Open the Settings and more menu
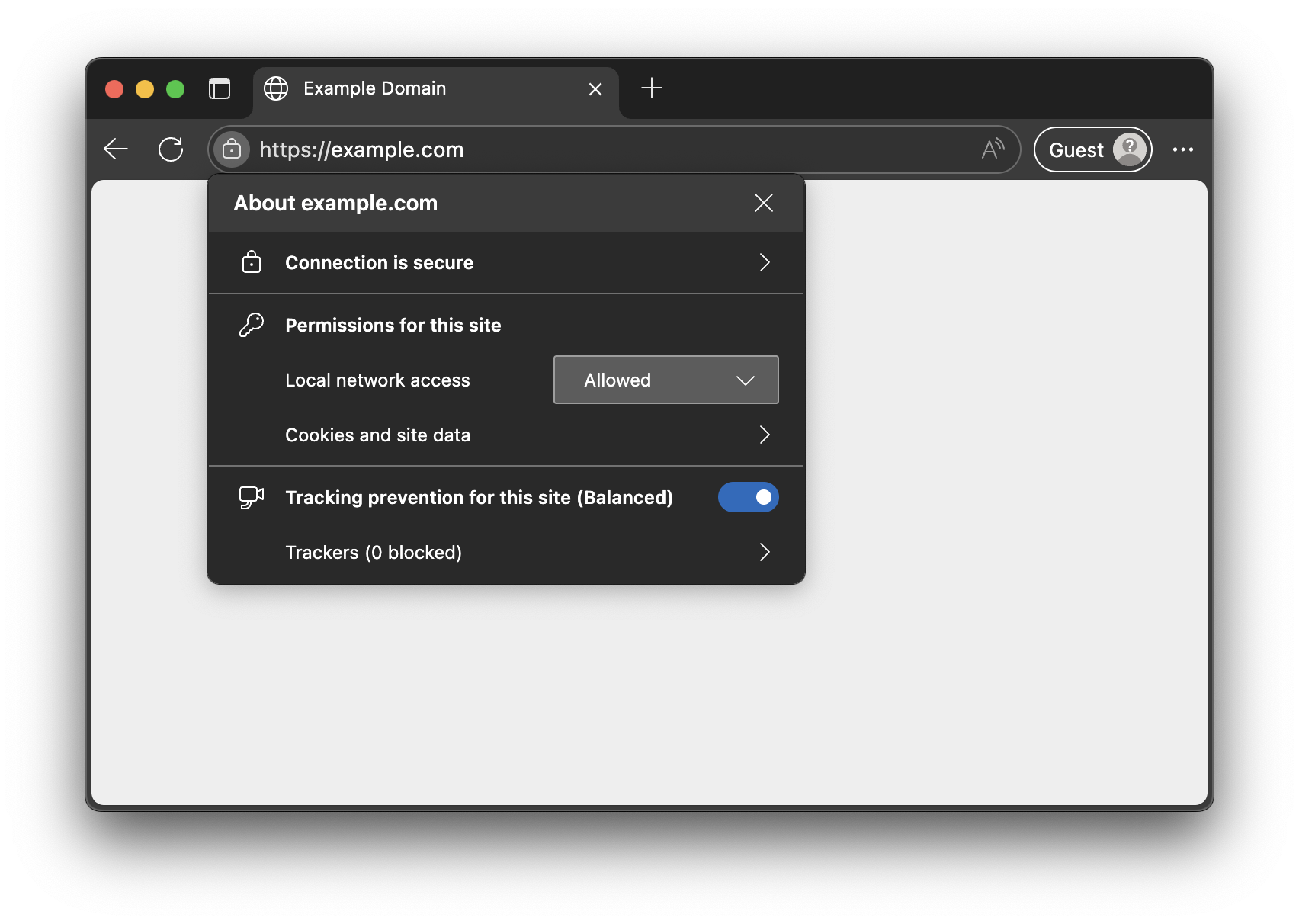This screenshot has height=924, width=1299. (x=1182, y=149)
